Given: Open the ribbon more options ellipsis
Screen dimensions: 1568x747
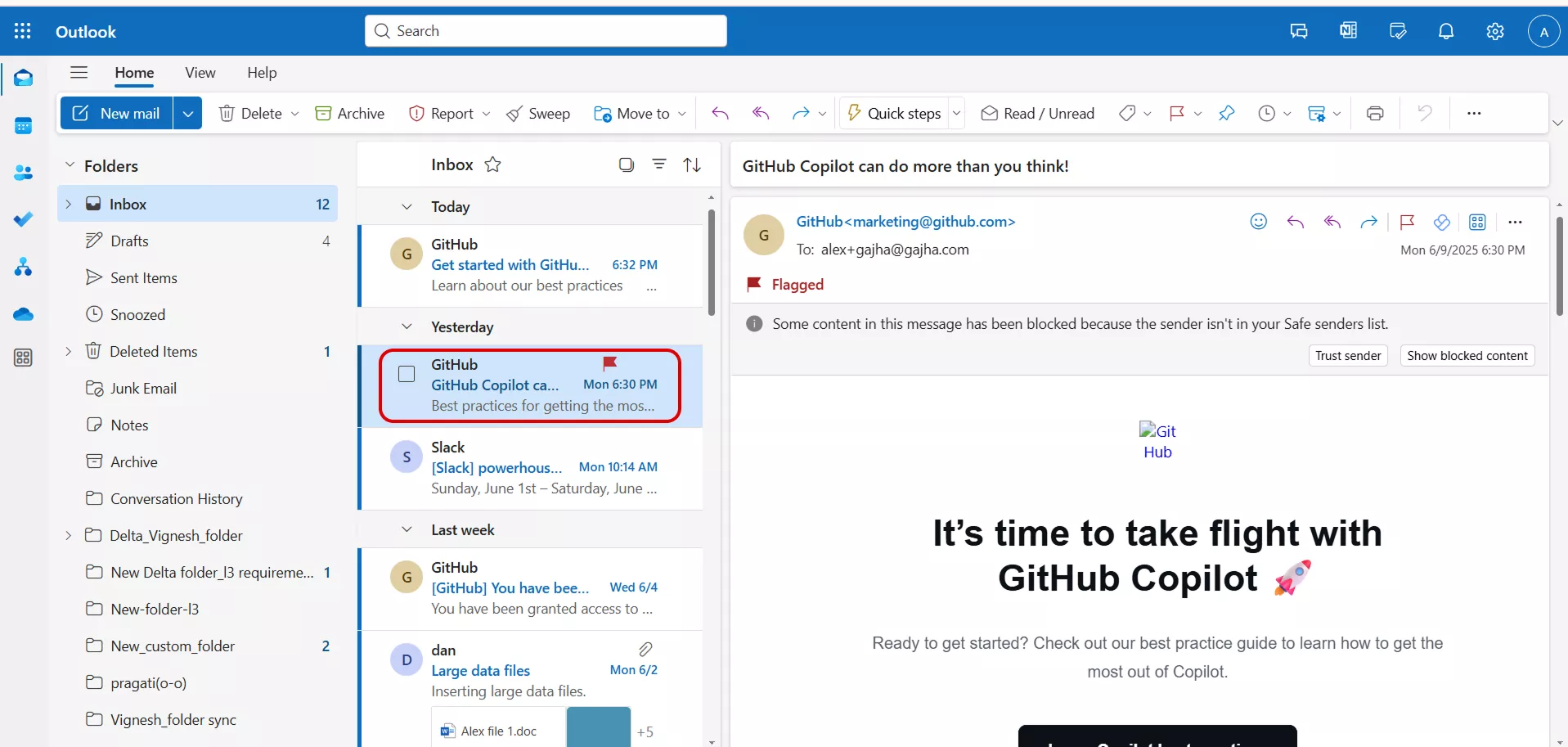Looking at the screenshot, I should tap(1474, 114).
